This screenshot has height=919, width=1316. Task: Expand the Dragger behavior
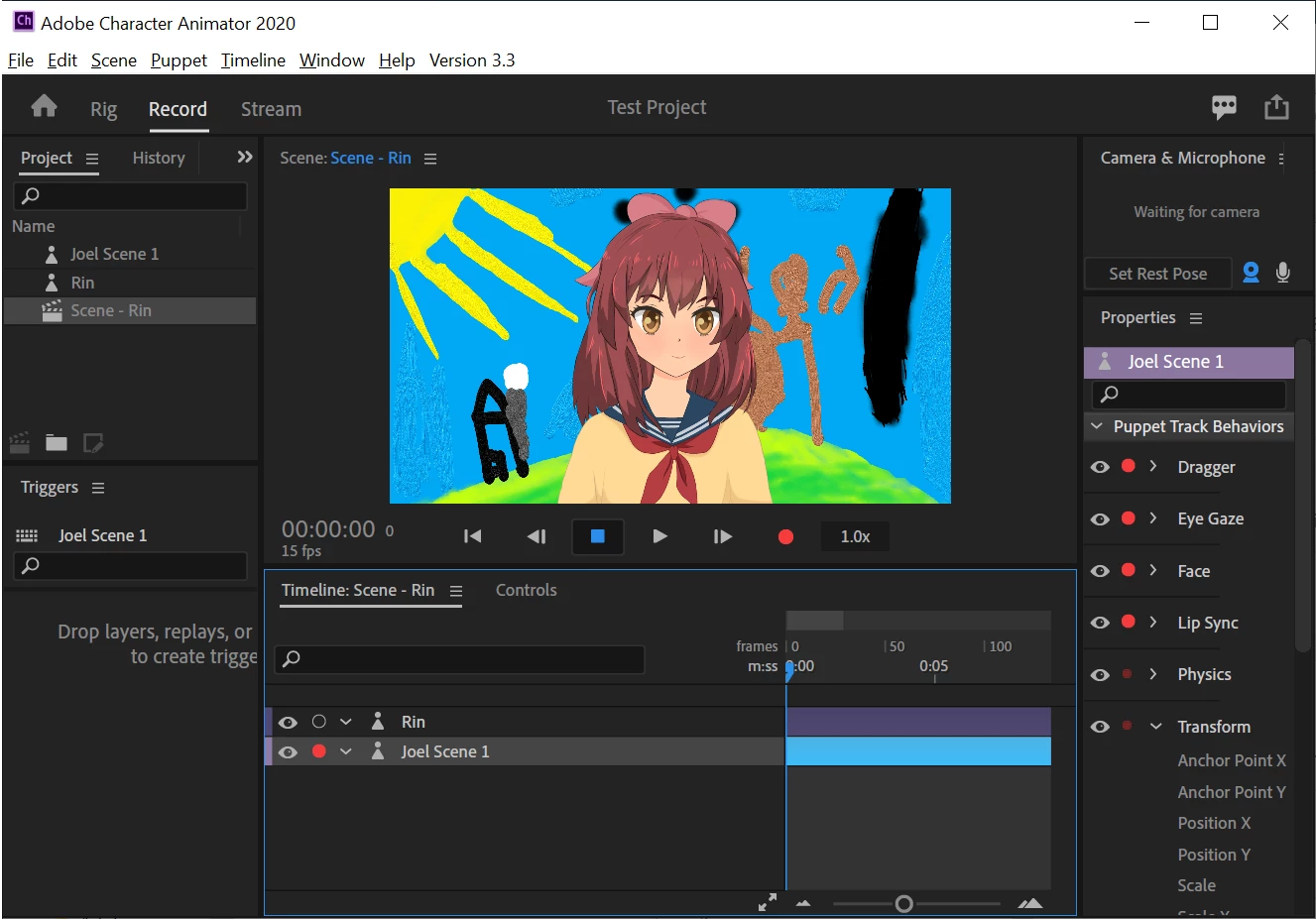(x=1153, y=466)
